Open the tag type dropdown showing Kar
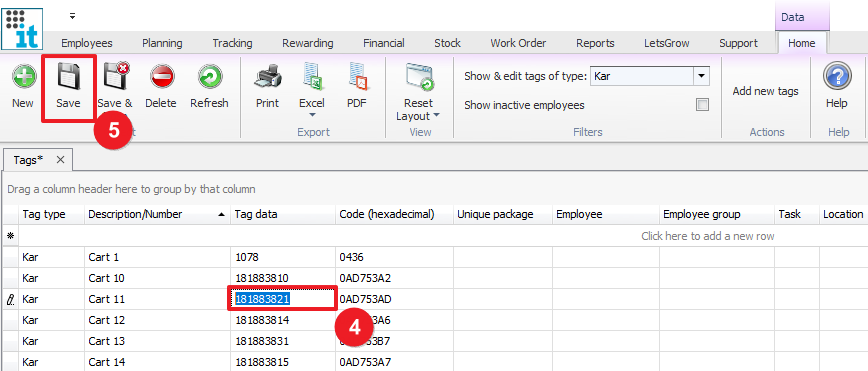868x371 pixels. coord(701,76)
